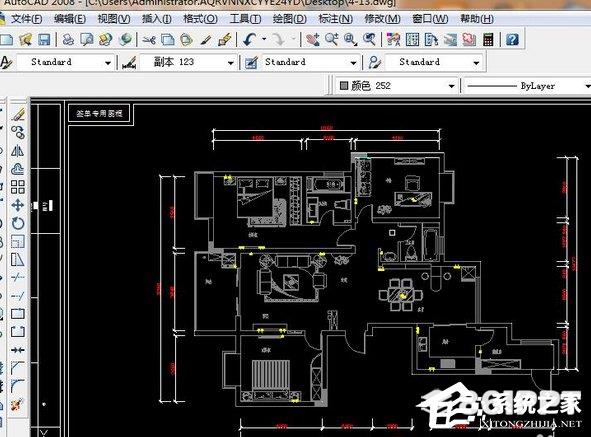Screen dimensions: 591x437
Task: Click the Help question mark icon
Action: (x=512, y=39)
